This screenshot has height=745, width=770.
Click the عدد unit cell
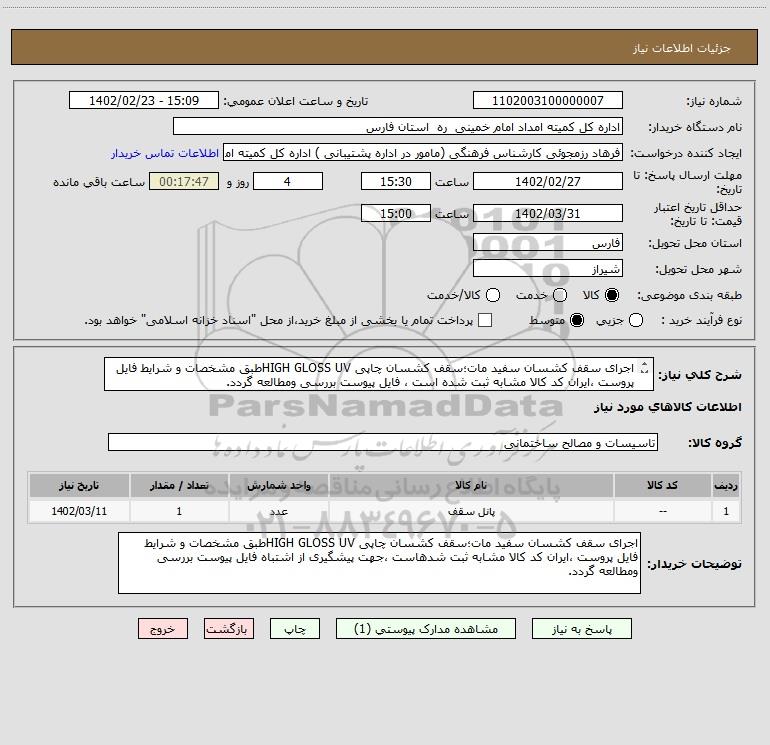(278, 511)
